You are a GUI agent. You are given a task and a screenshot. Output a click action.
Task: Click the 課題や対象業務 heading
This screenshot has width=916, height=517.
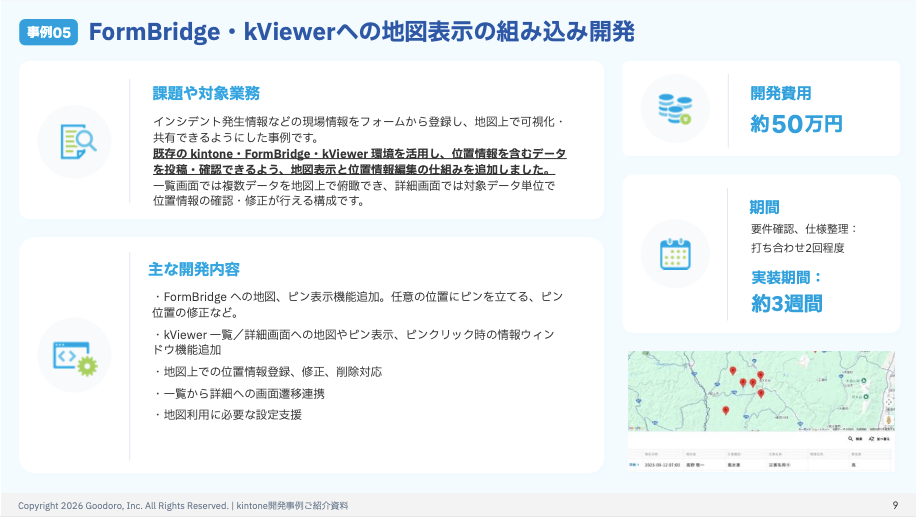[206, 93]
